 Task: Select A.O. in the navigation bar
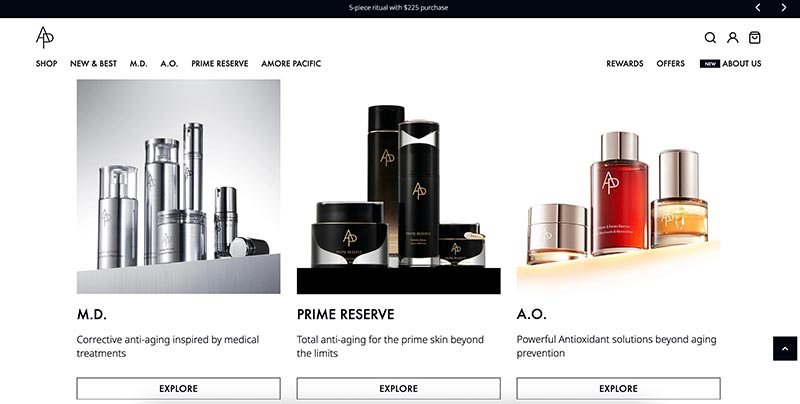(x=169, y=64)
